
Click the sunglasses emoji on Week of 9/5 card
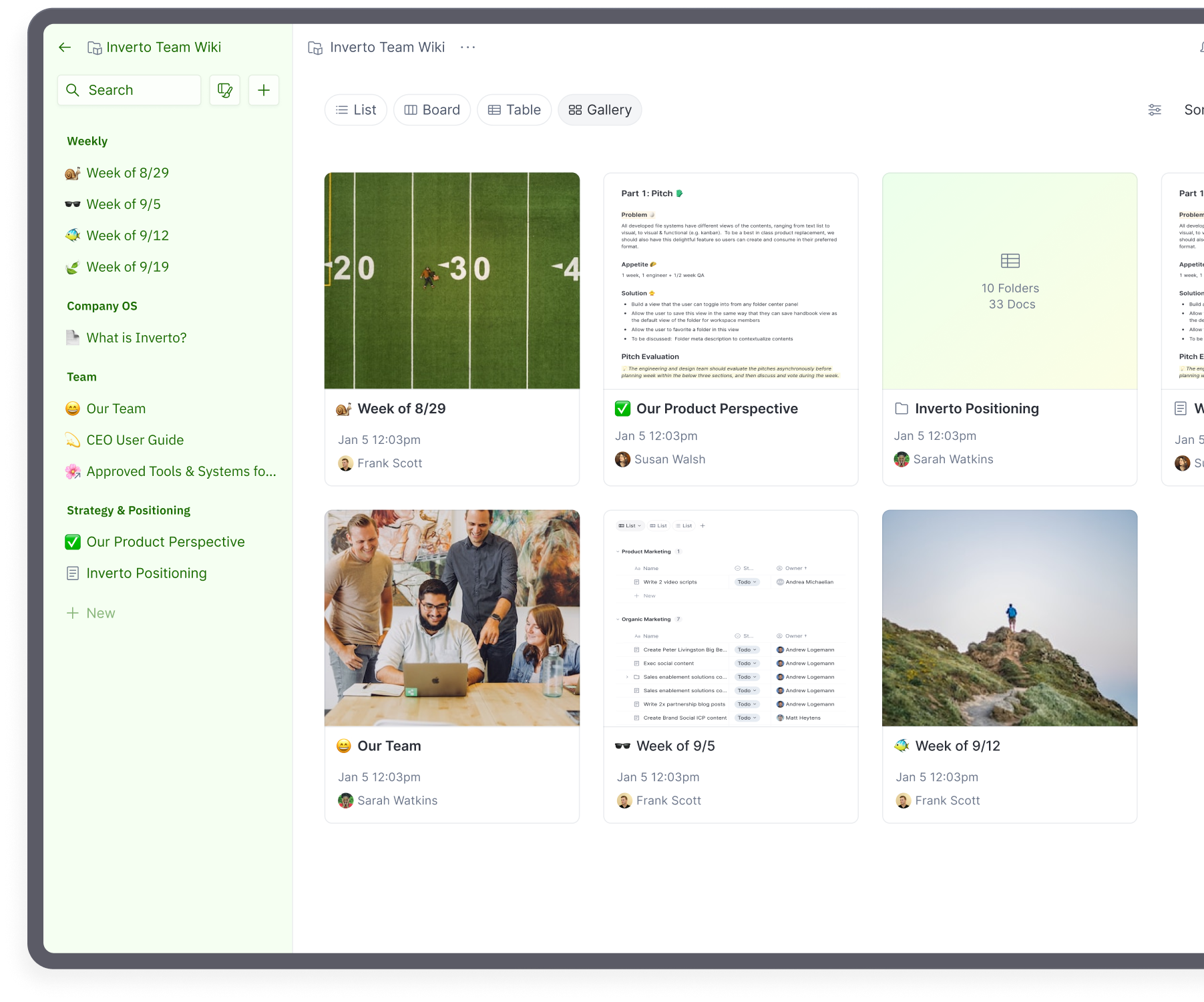(623, 746)
